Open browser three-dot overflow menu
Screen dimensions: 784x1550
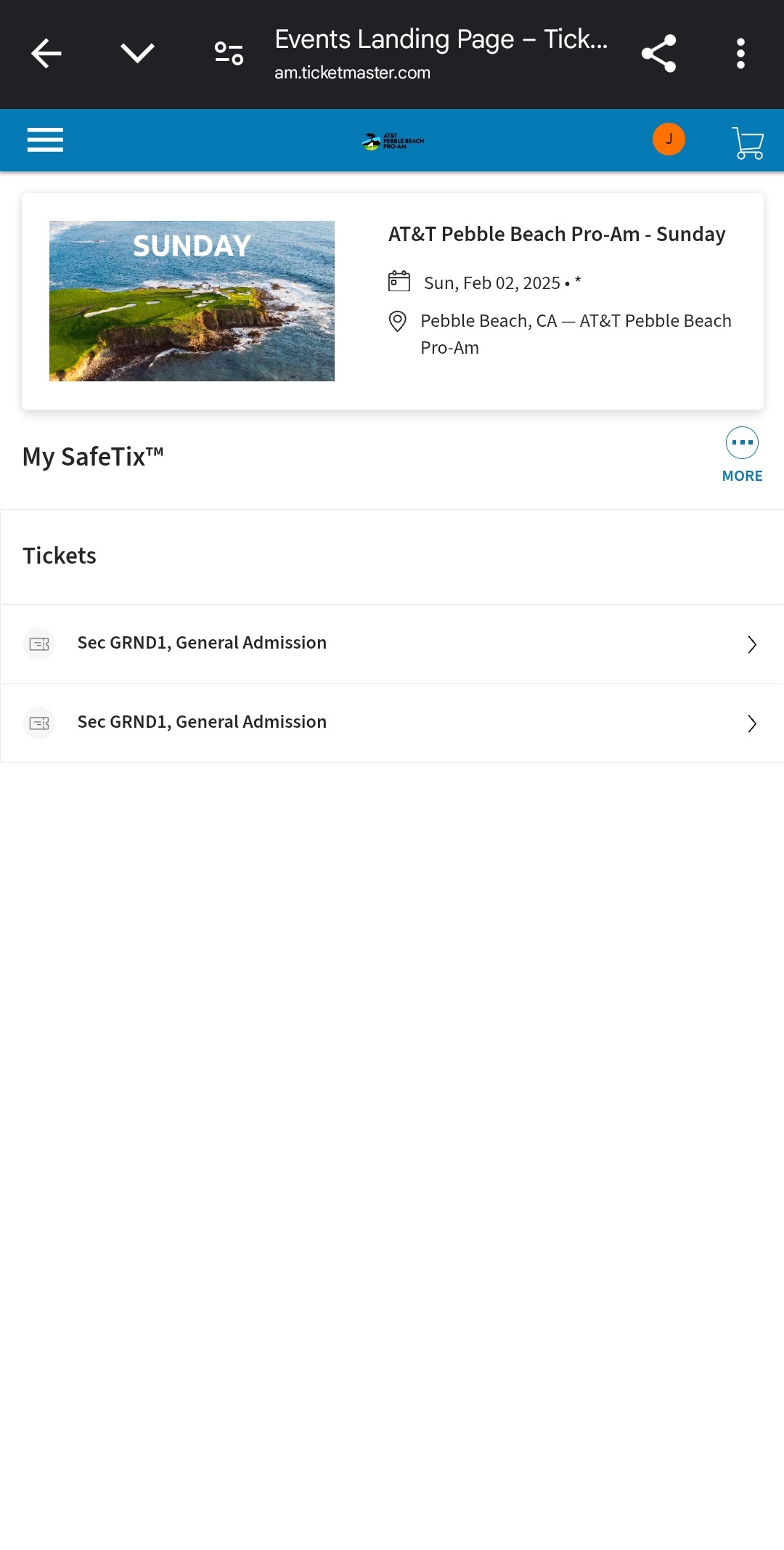[x=740, y=54]
